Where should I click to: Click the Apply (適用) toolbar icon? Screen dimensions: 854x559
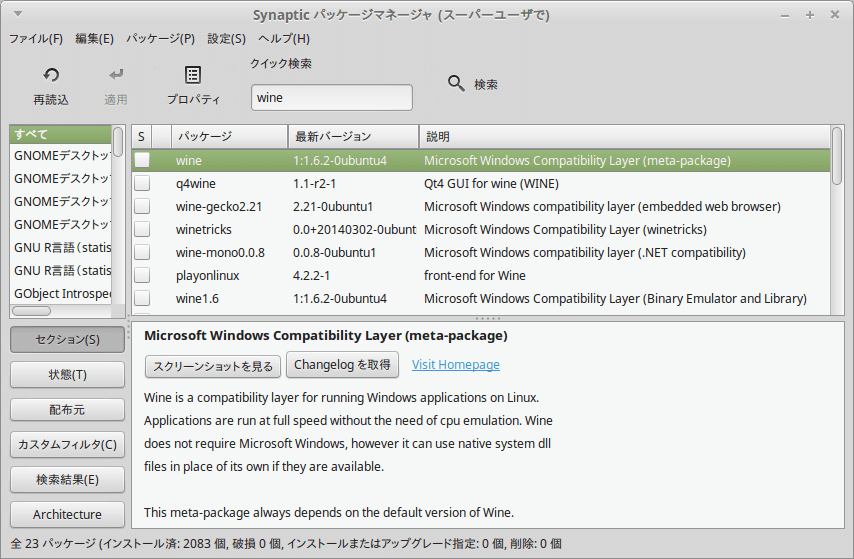(115, 75)
